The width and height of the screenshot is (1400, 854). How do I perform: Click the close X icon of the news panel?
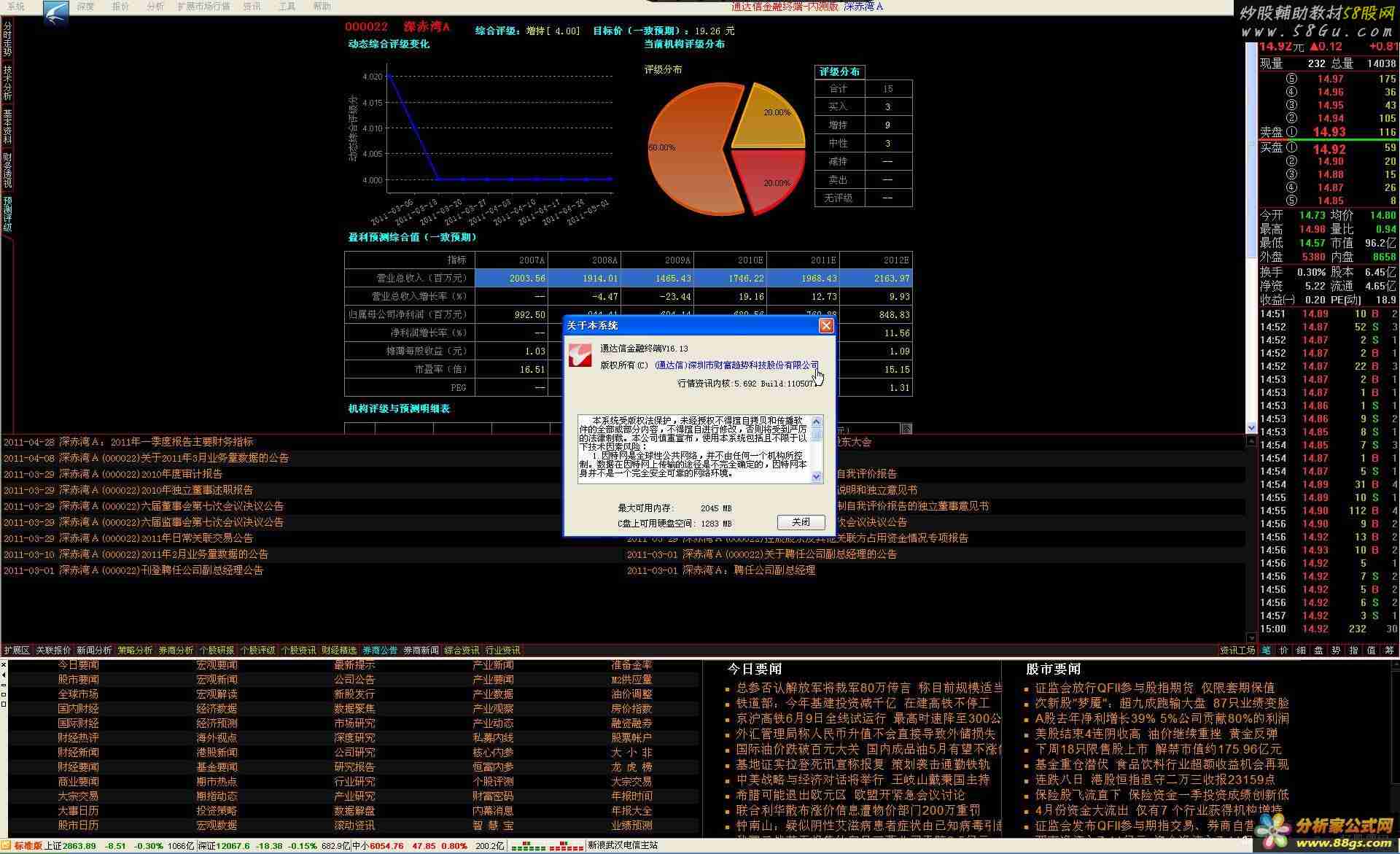(4, 664)
